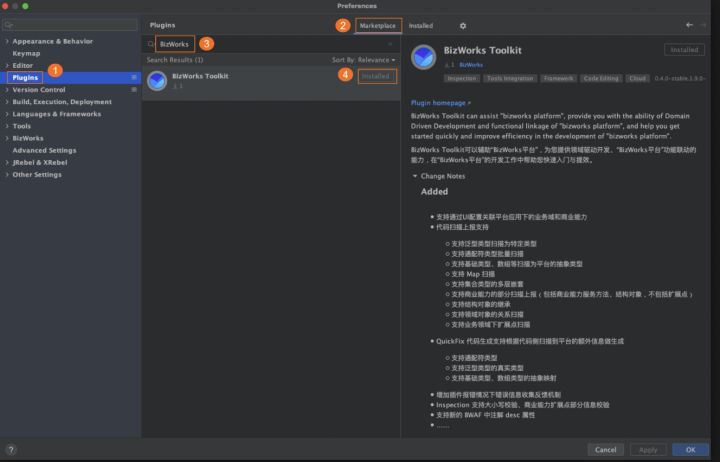Confirm with the OK button
The image size is (720, 462).
click(690, 450)
